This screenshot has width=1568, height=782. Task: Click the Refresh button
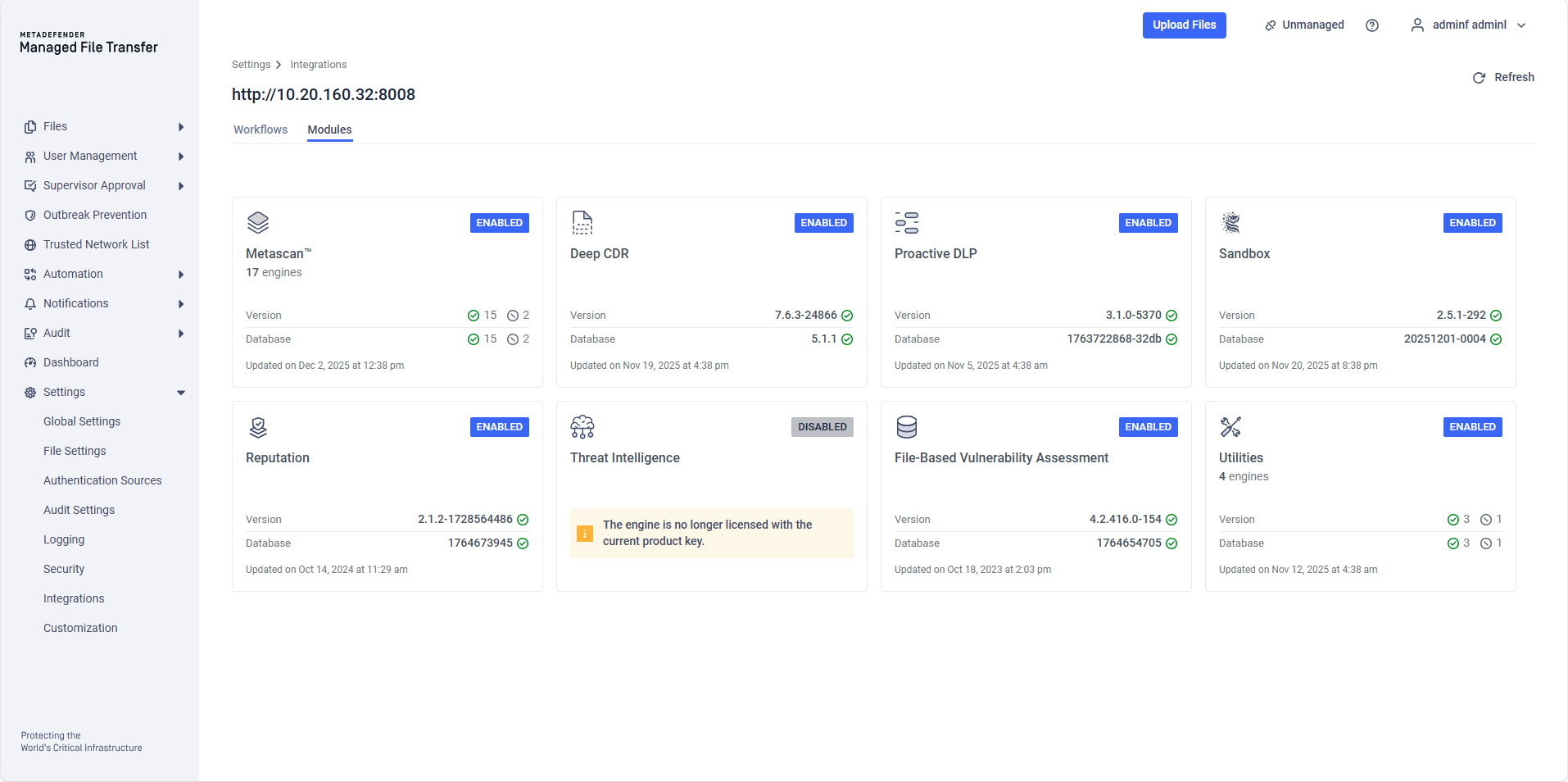[x=1503, y=77]
